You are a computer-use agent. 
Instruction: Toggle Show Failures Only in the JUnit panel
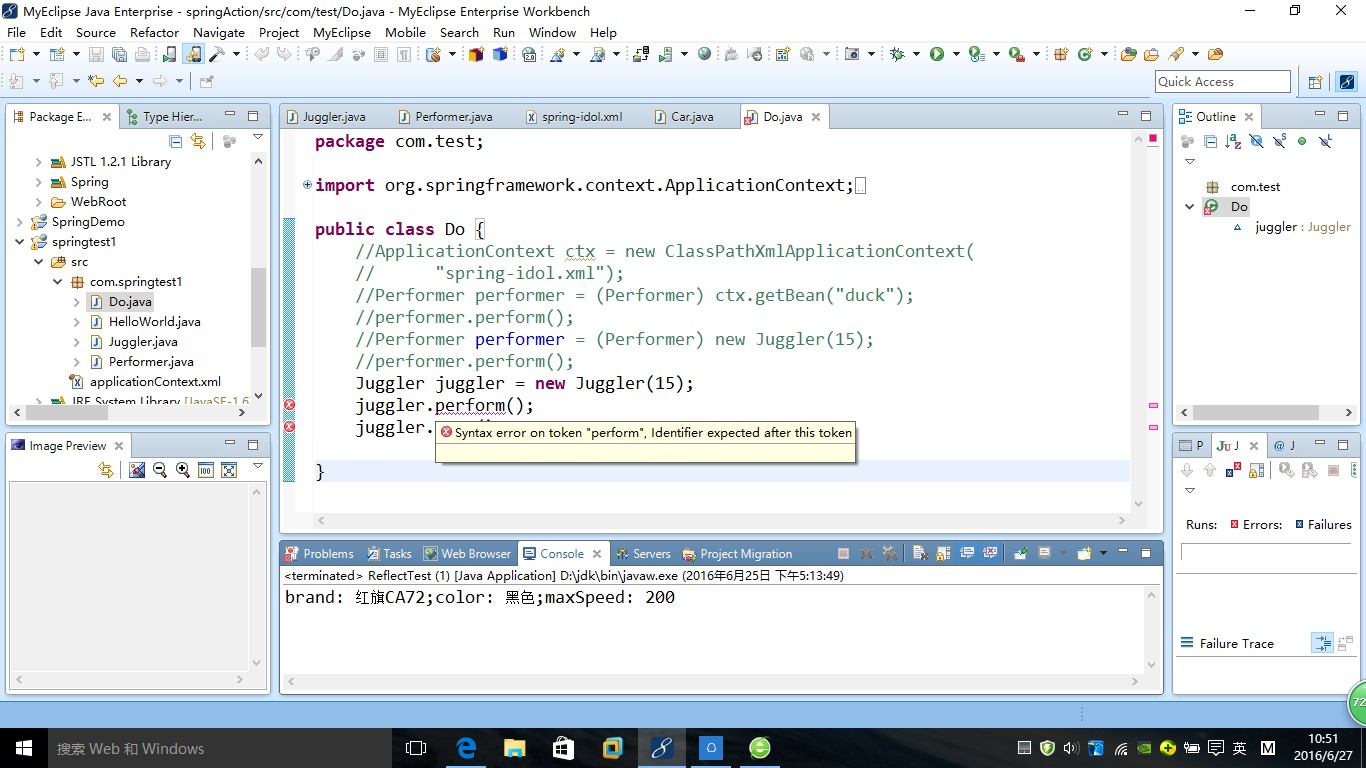1234,469
